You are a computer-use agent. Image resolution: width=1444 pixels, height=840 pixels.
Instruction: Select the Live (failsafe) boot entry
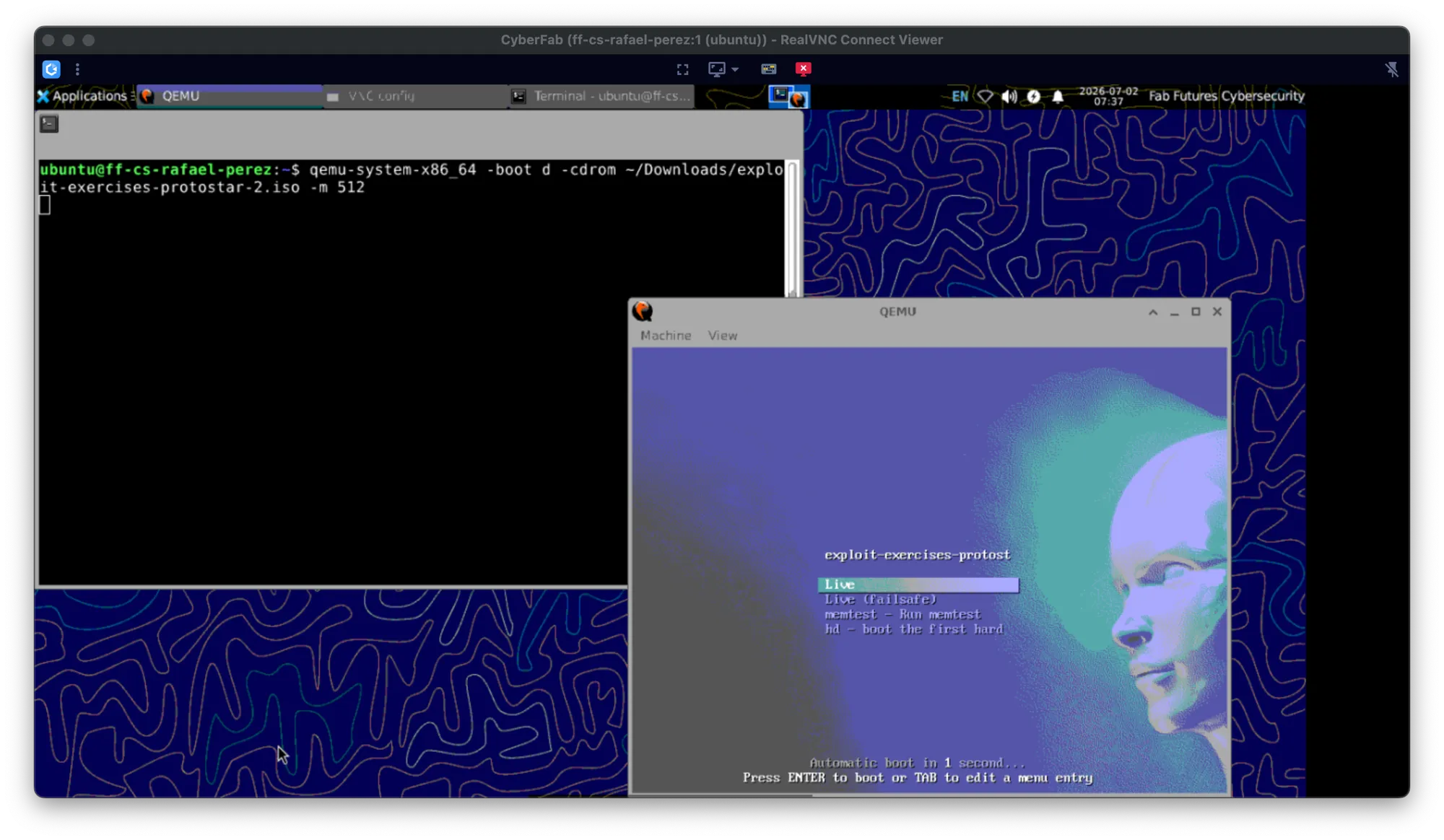pyautogui.click(x=880, y=600)
